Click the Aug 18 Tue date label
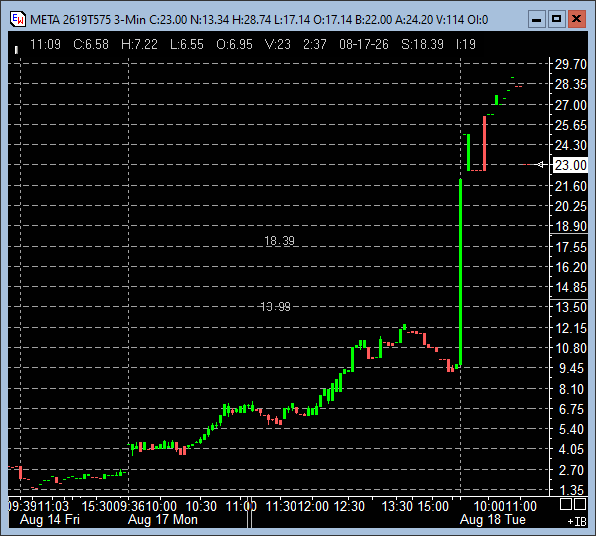Viewport: 596px width, 536px height. click(493, 519)
